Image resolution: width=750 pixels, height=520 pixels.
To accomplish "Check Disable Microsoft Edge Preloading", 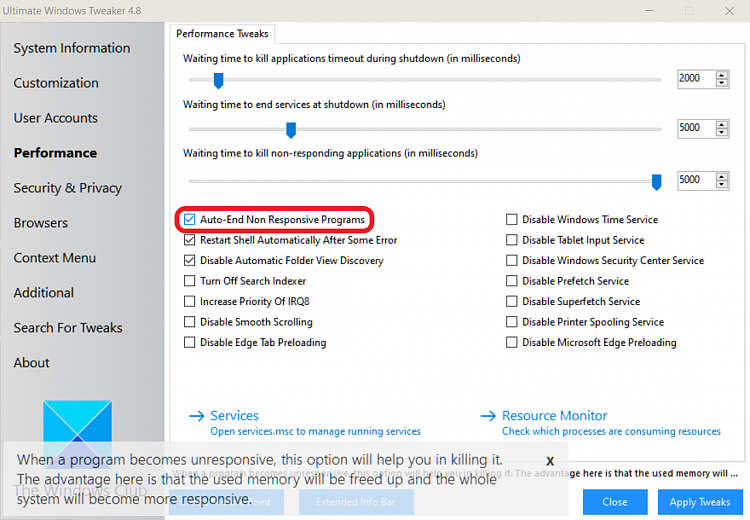I will 512,343.
